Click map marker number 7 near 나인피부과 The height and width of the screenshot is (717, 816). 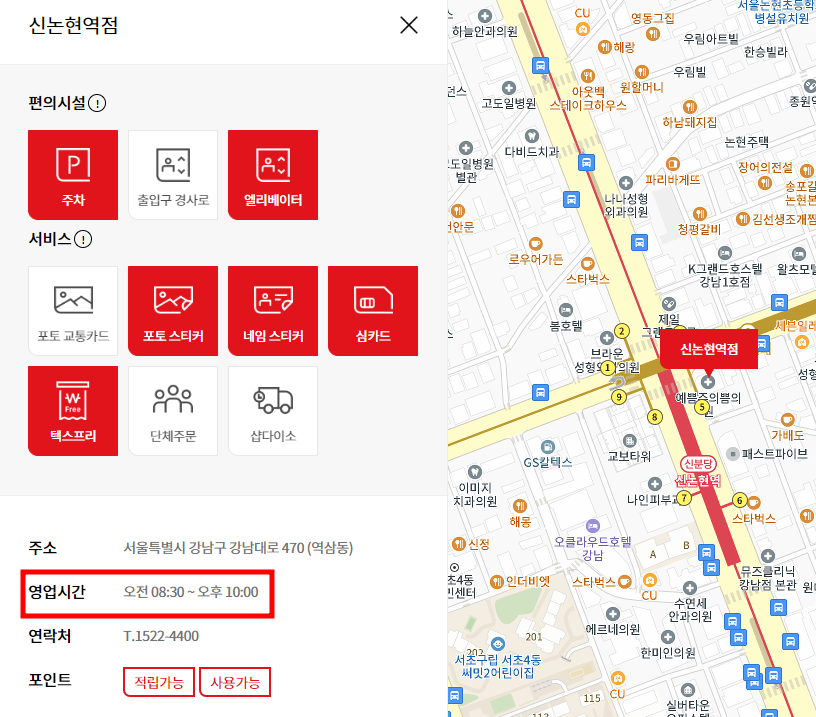tap(683, 498)
